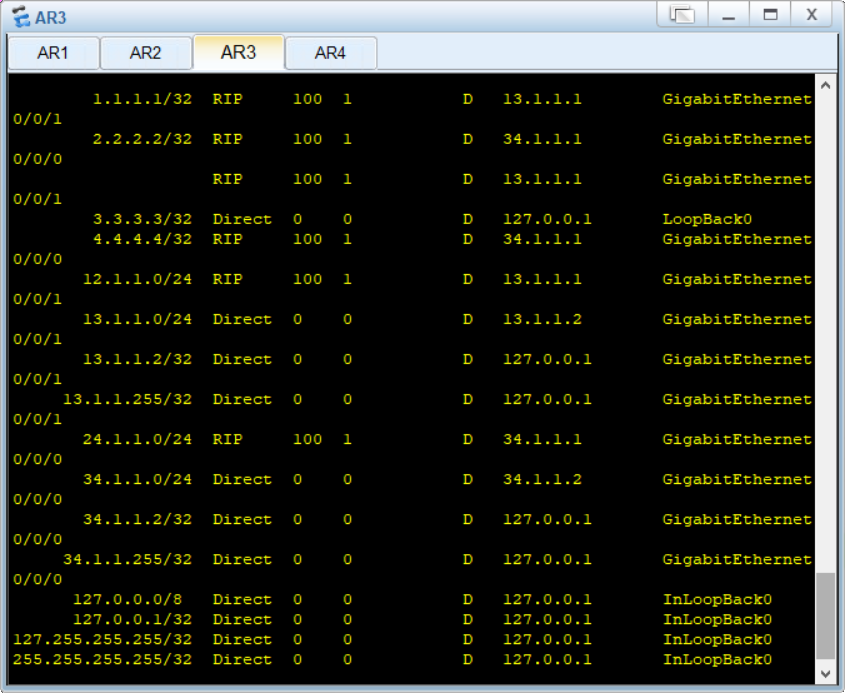This screenshot has height=693, width=845.
Task: Switch to the AR1 tab
Action: (53, 53)
